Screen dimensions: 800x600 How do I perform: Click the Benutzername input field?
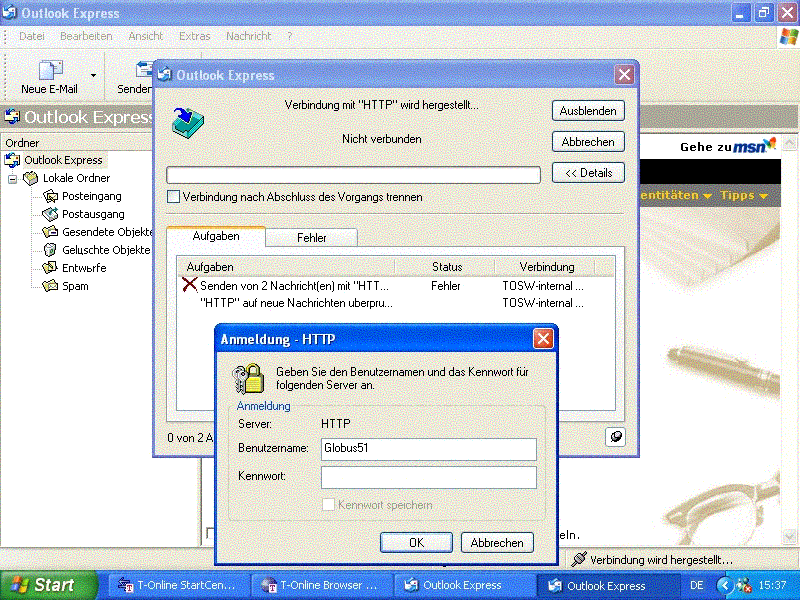point(429,449)
